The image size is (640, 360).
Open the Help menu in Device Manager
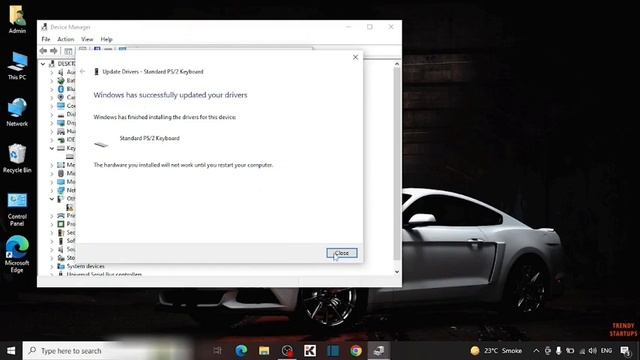coord(106,39)
